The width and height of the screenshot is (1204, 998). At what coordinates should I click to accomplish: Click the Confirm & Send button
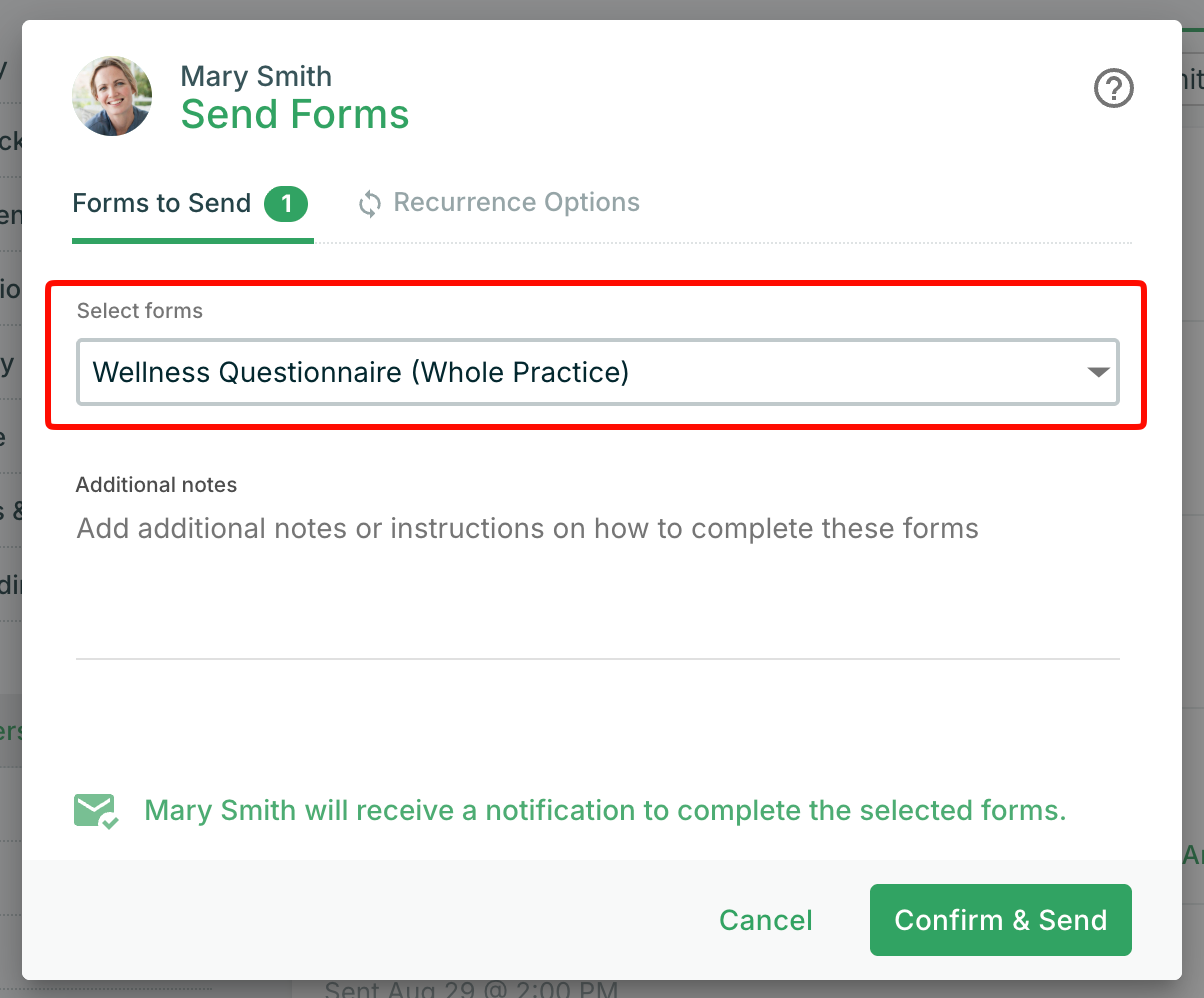pos(1001,920)
